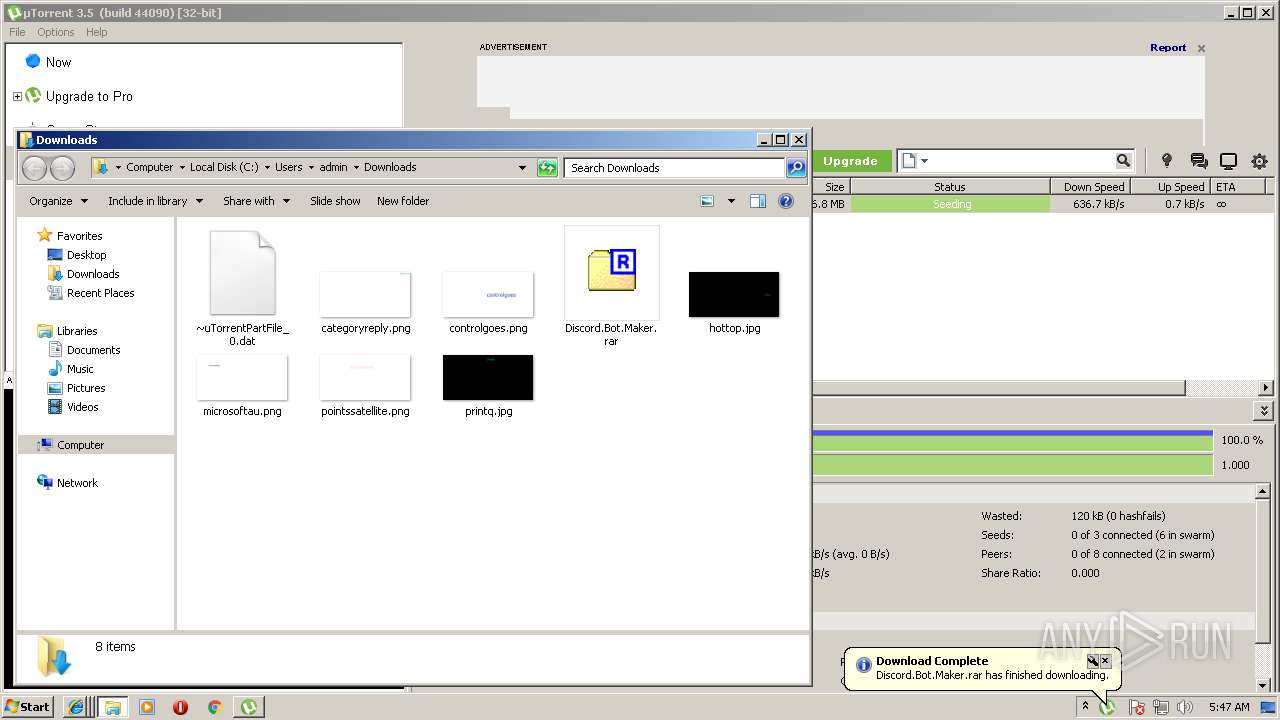Click the green Upgrade button

850,161
